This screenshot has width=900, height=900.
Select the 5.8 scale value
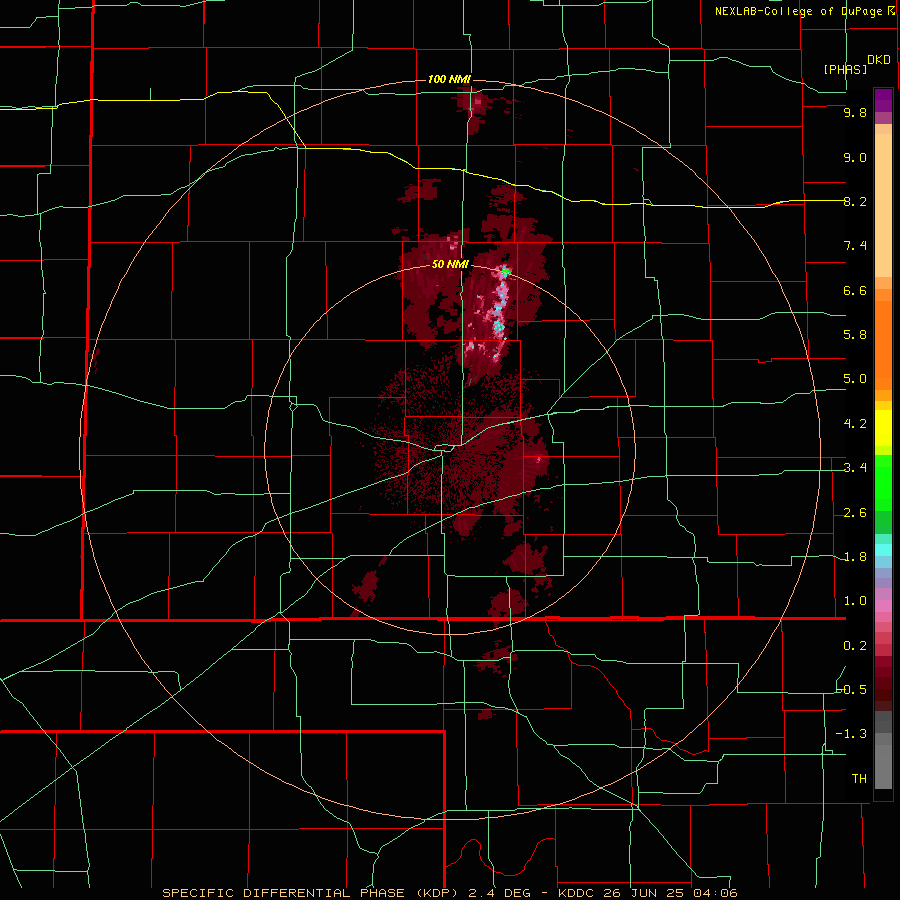coord(855,335)
